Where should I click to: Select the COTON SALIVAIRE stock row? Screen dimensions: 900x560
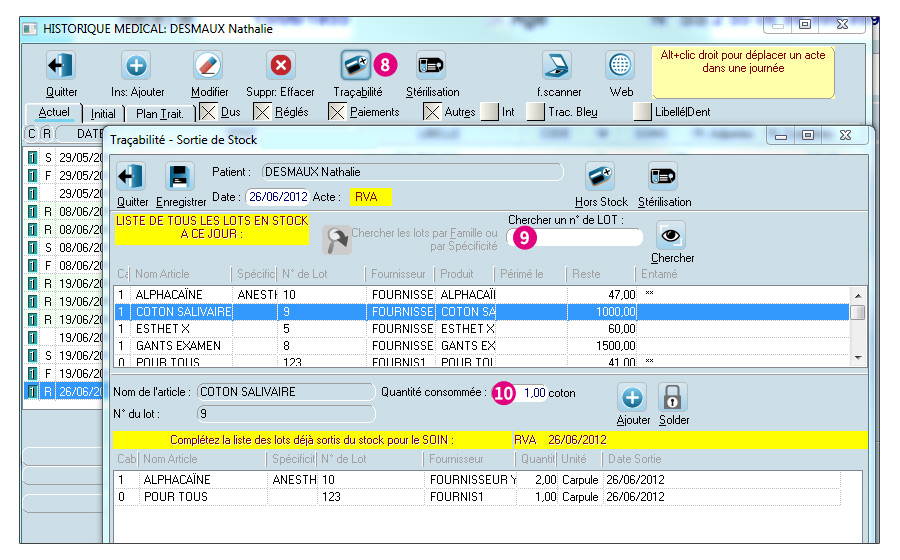[482, 312]
